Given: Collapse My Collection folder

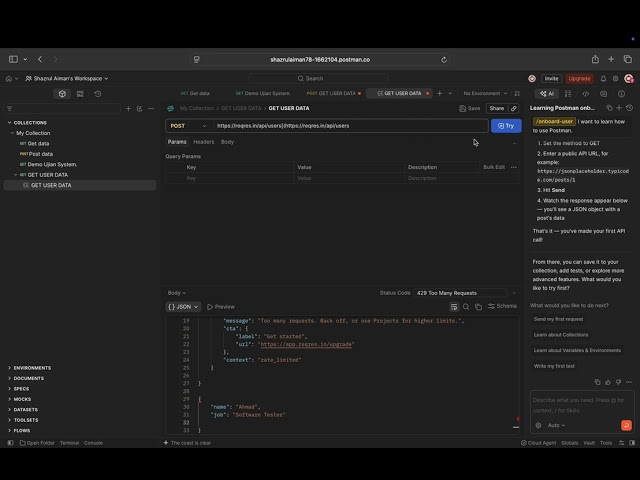Looking at the screenshot, I should click(12, 133).
